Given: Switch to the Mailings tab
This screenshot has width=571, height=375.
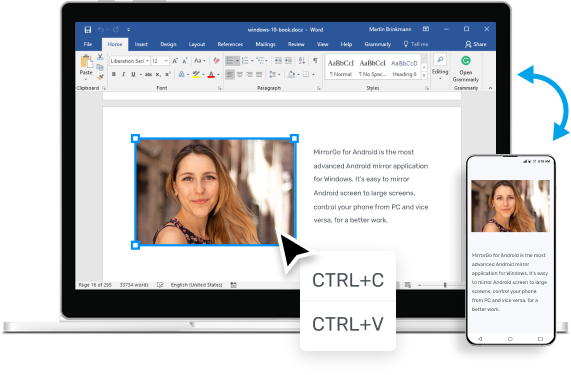Looking at the screenshot, I should click(x=265, y=44).
